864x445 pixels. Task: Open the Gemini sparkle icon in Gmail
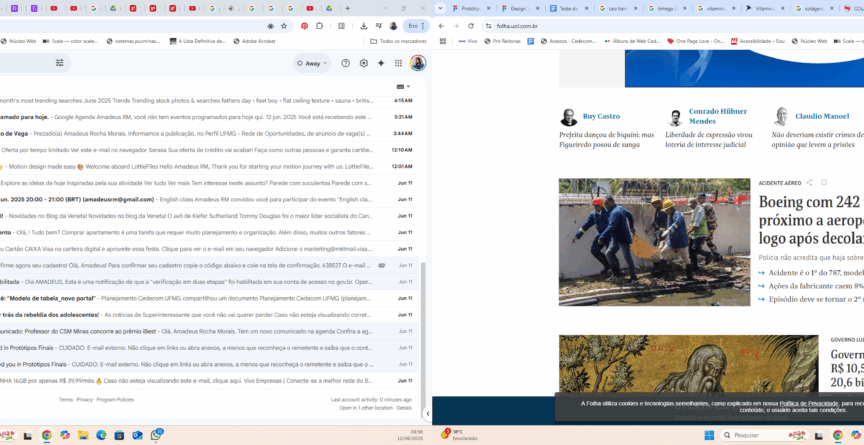pyautogui.click(x=381, y=63)
